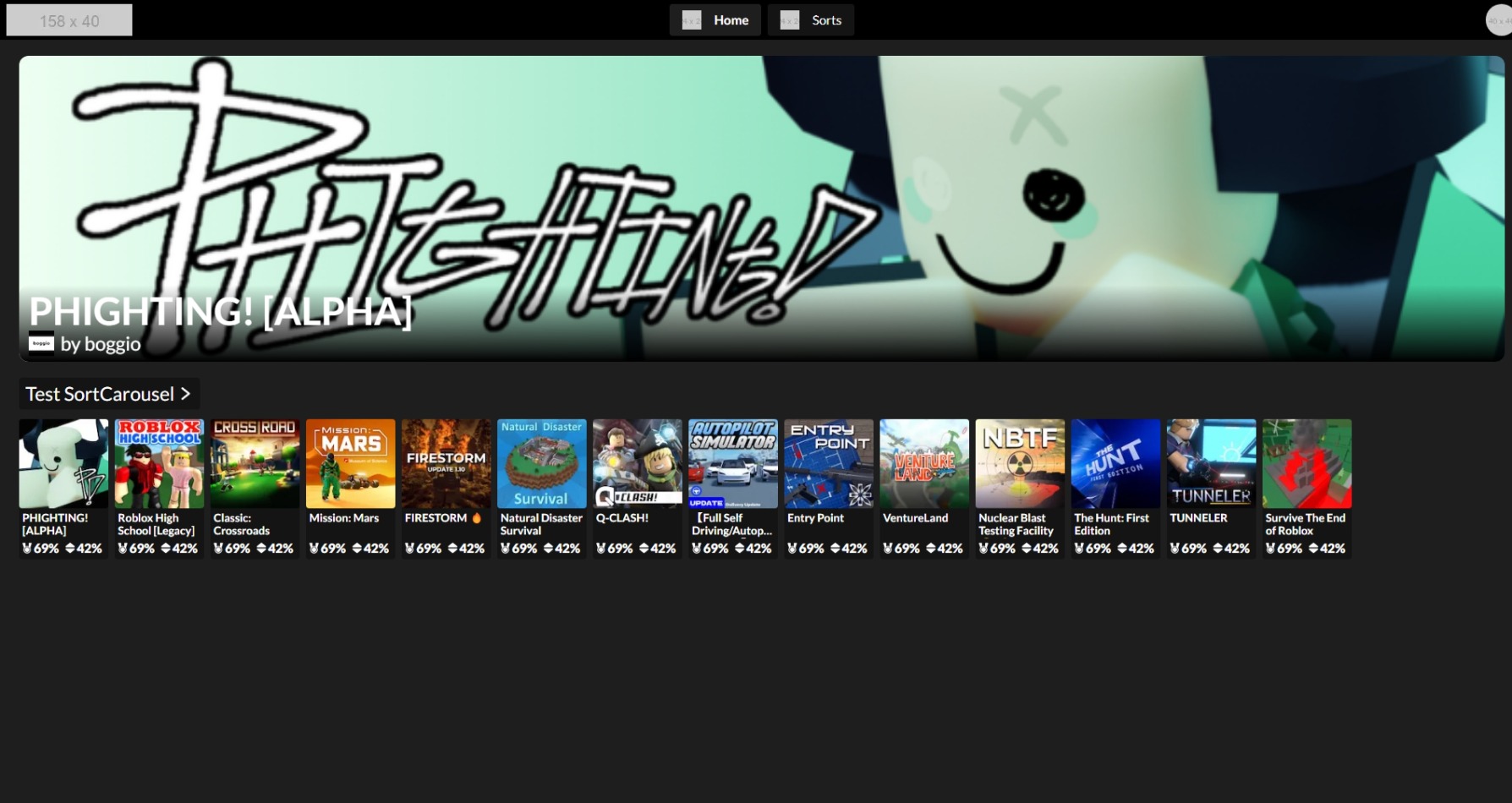Click the icon beside the Home tab
The image size is (1512, 803).
pyautogui.click(x=692, y=20)
